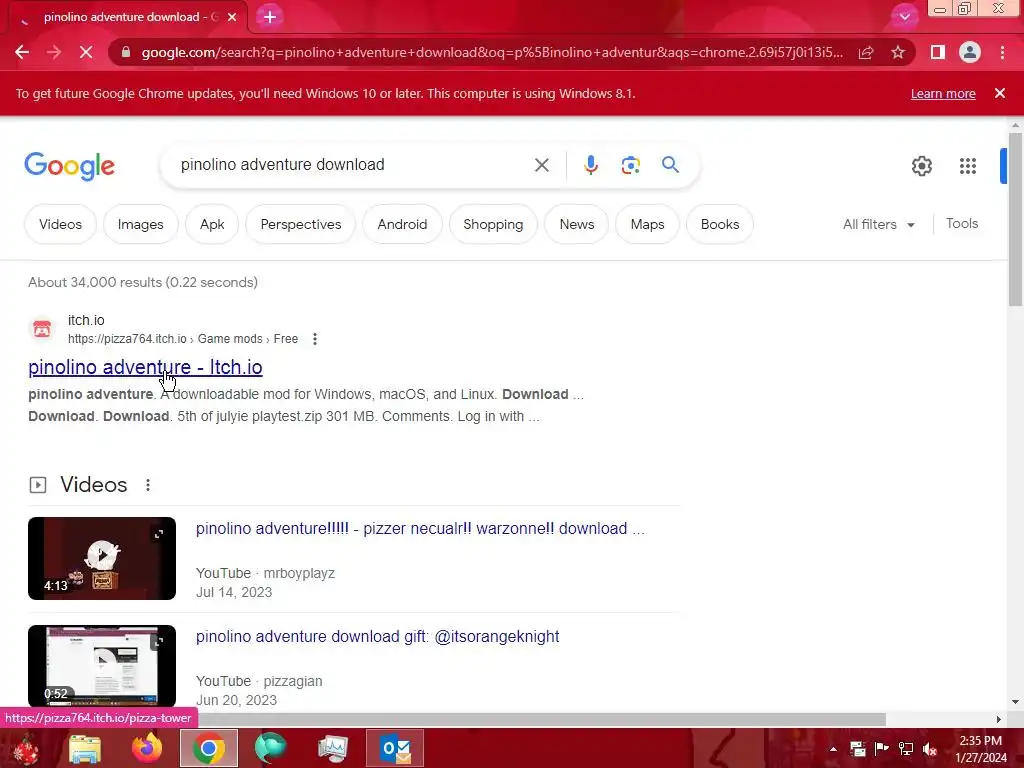
Task: Select the Apk filter chip
Action: point(212,224)
